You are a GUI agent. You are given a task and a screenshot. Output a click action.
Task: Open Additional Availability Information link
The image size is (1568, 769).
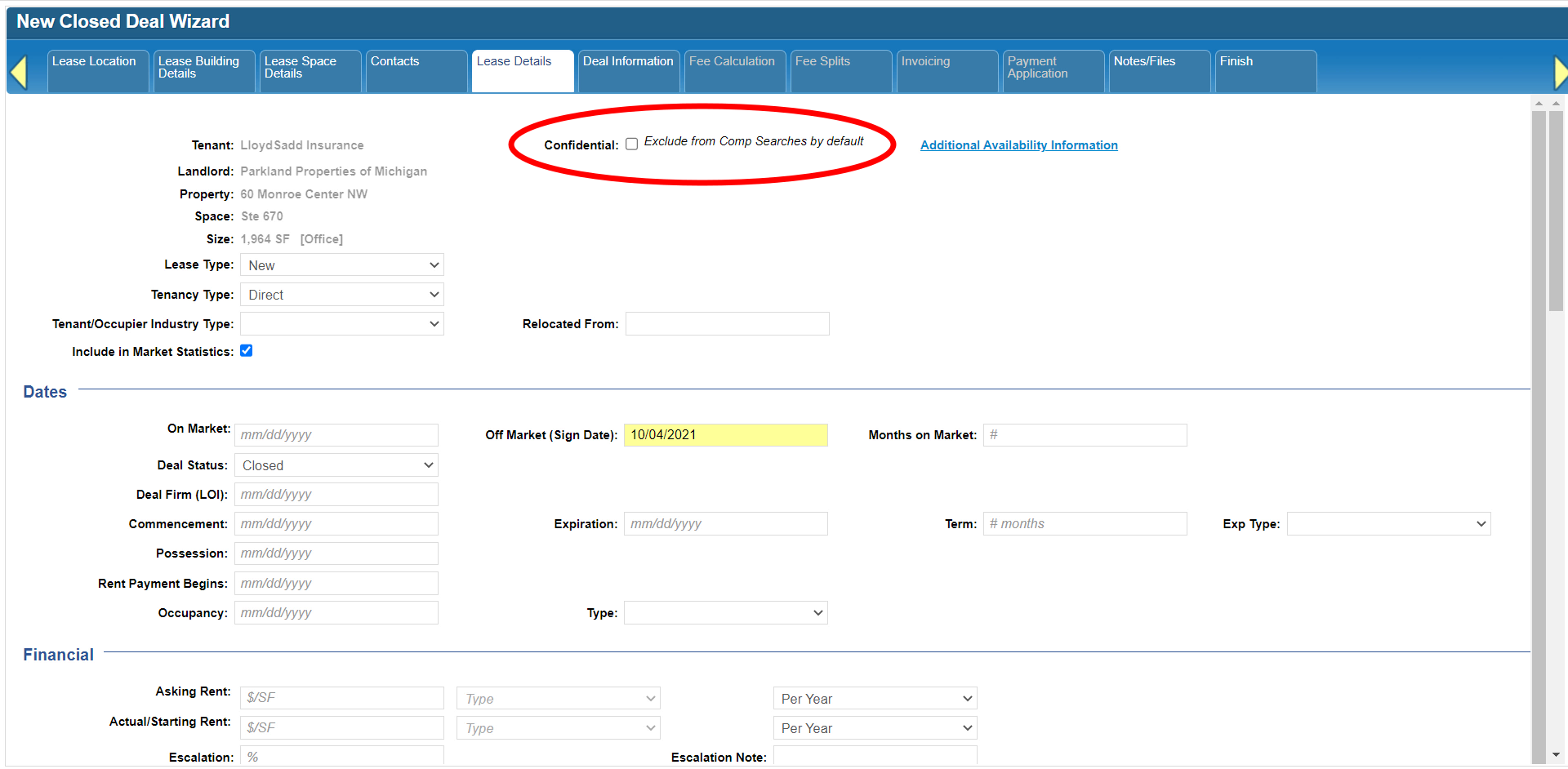1018,145
